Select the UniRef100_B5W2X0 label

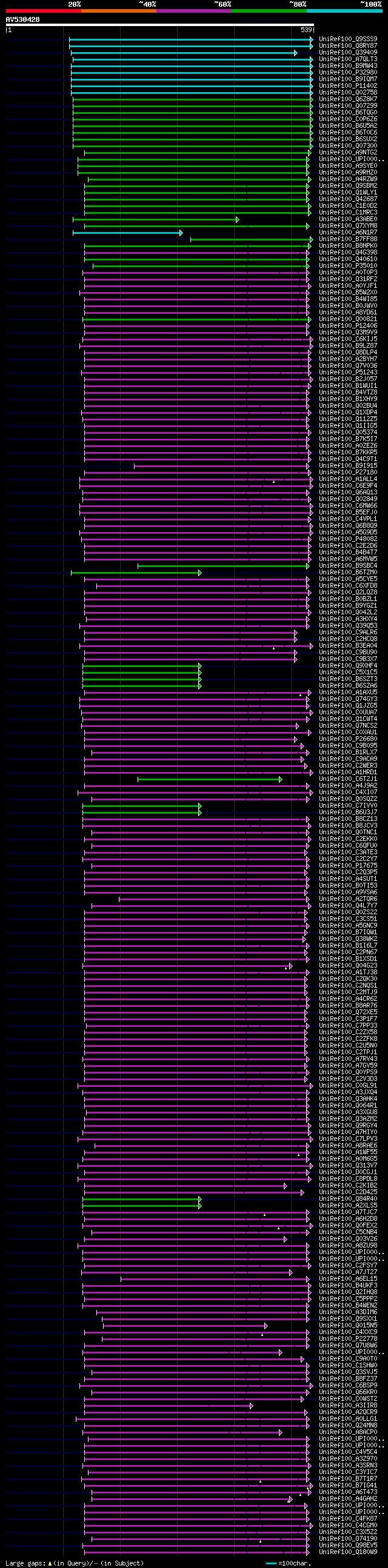348,293
